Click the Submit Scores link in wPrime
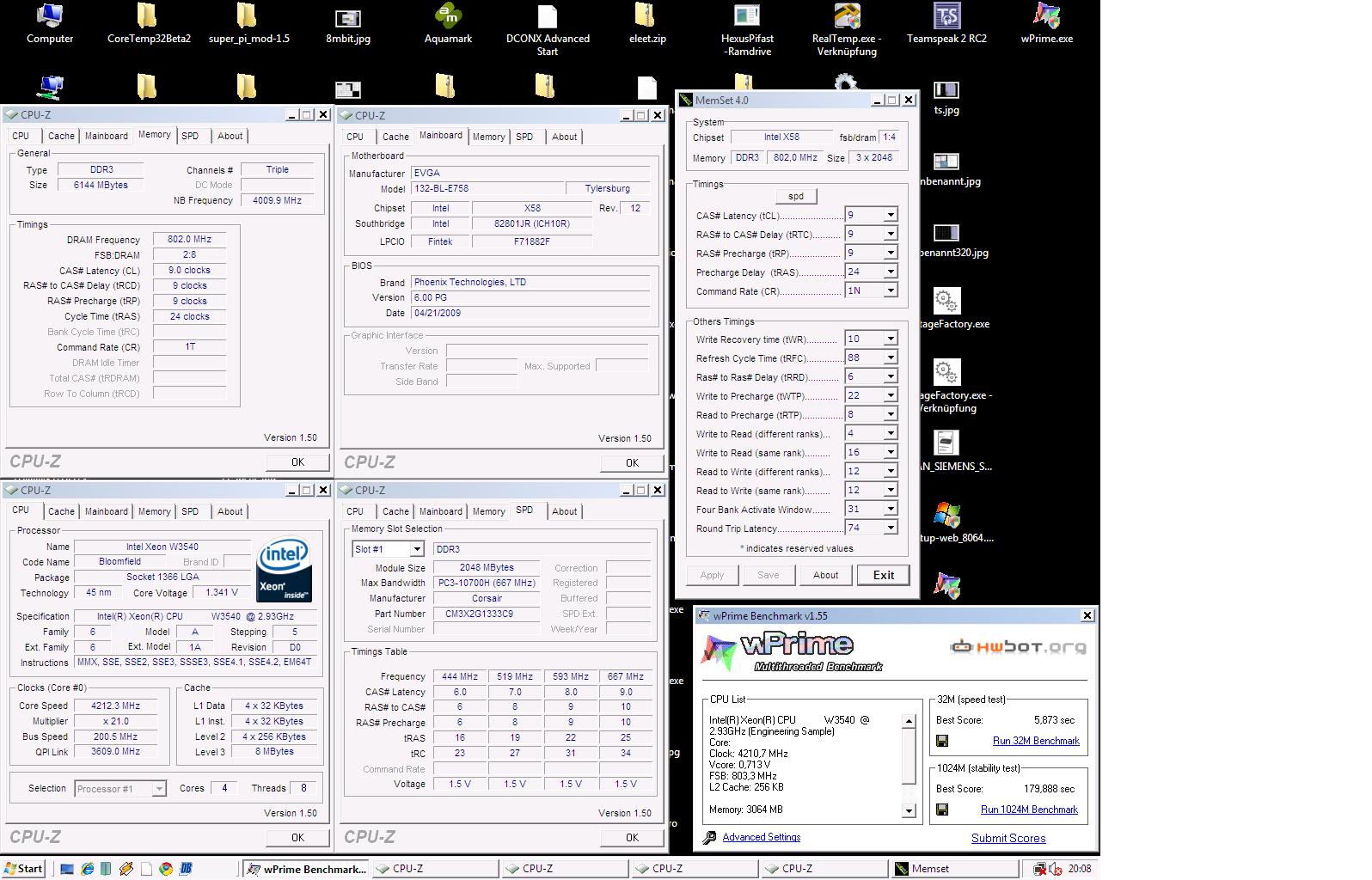 (1008, 838)
